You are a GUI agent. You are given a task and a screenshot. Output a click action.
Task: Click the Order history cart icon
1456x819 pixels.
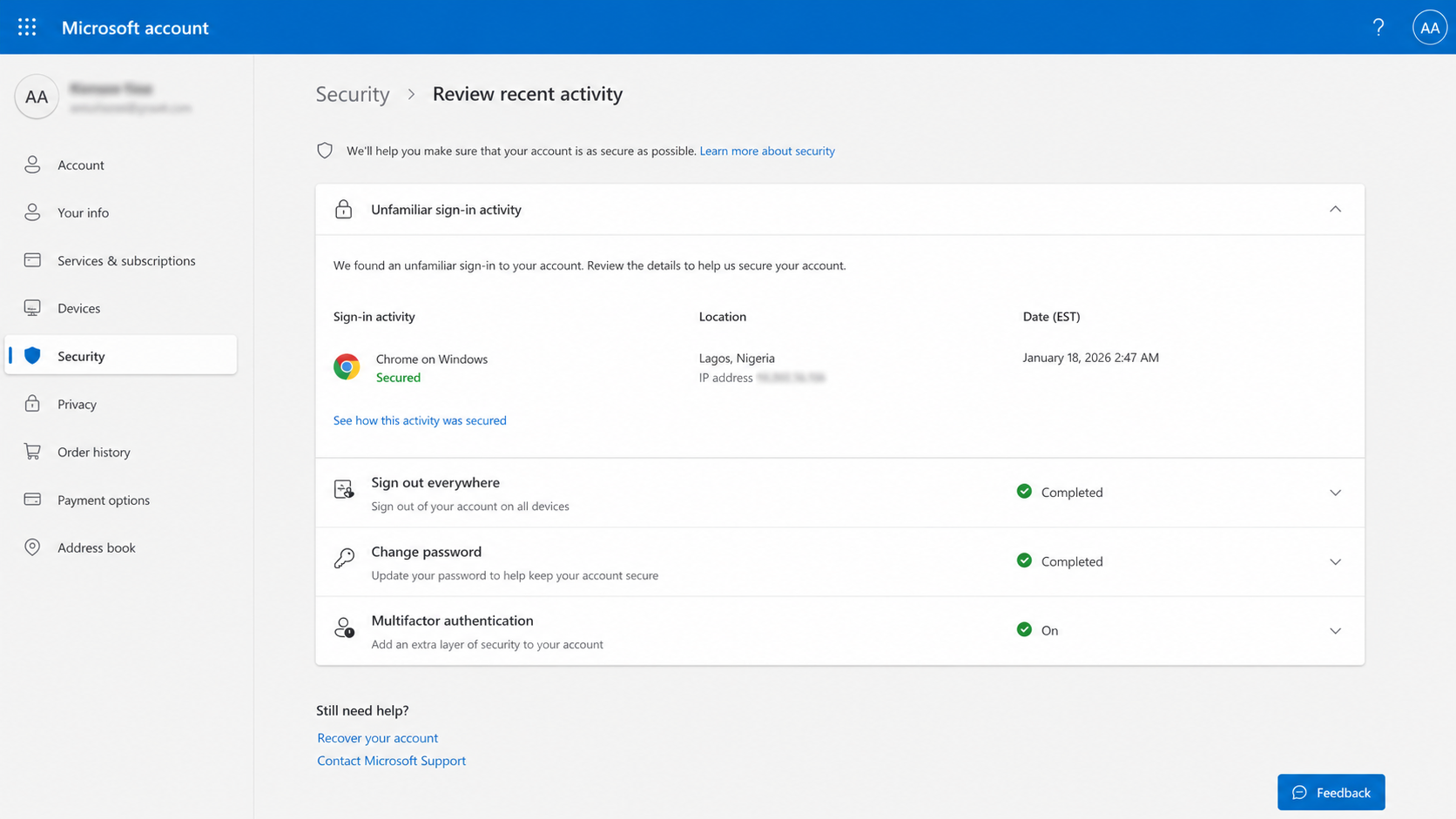(32, 451)
